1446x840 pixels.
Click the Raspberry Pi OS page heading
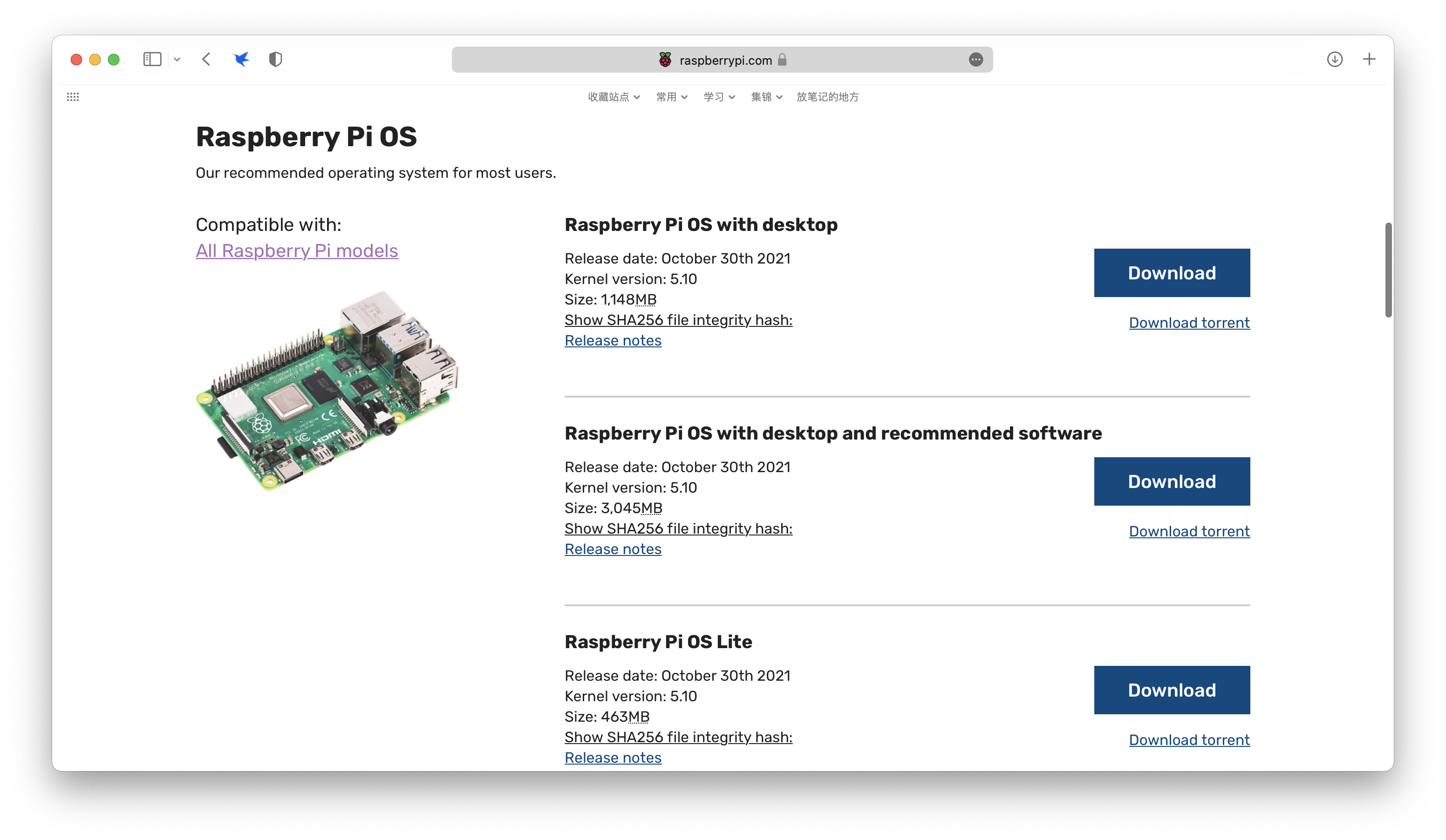point(306,137)
